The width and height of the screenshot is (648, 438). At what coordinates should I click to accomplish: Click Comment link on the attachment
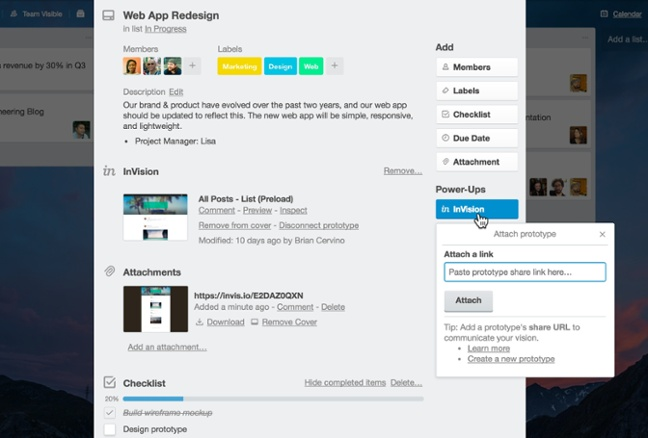point(295,307)
